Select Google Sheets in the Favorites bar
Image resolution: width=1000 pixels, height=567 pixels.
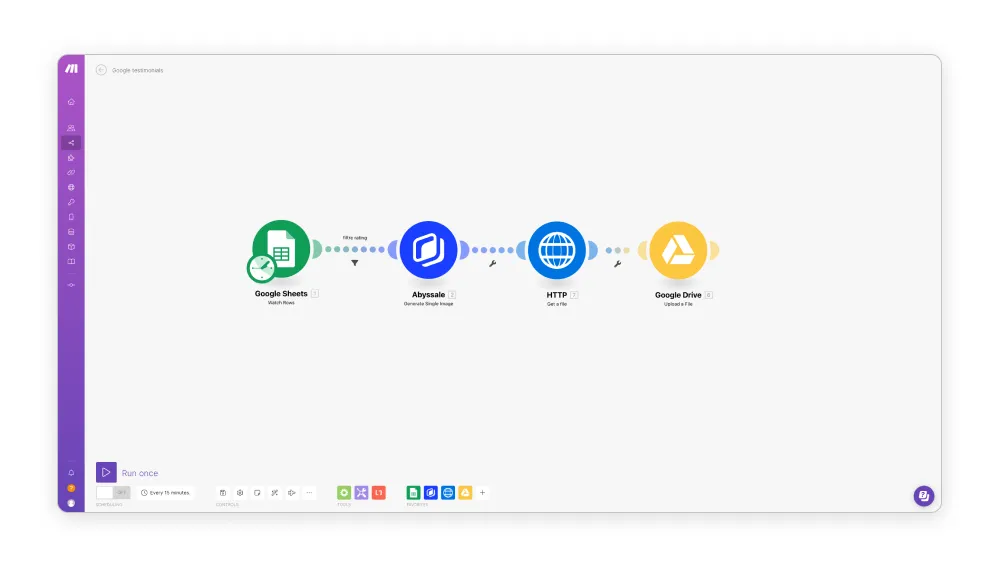(x=413, y=492)
